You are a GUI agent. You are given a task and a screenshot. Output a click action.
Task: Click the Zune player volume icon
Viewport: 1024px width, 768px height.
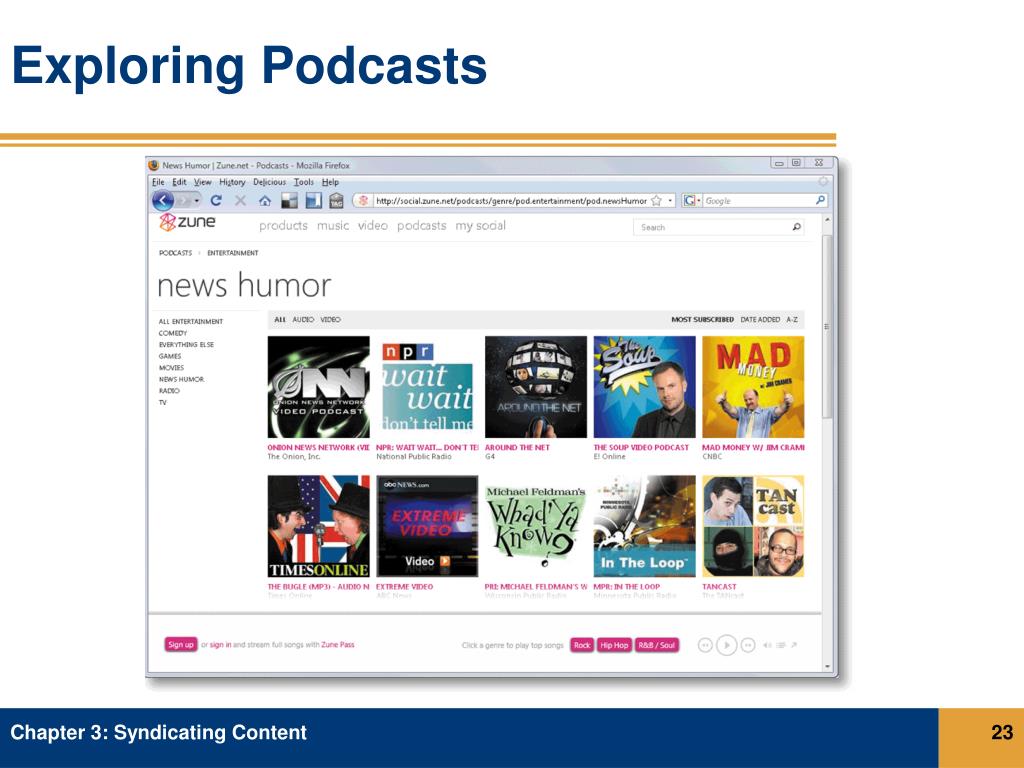[x=767, y=645]
